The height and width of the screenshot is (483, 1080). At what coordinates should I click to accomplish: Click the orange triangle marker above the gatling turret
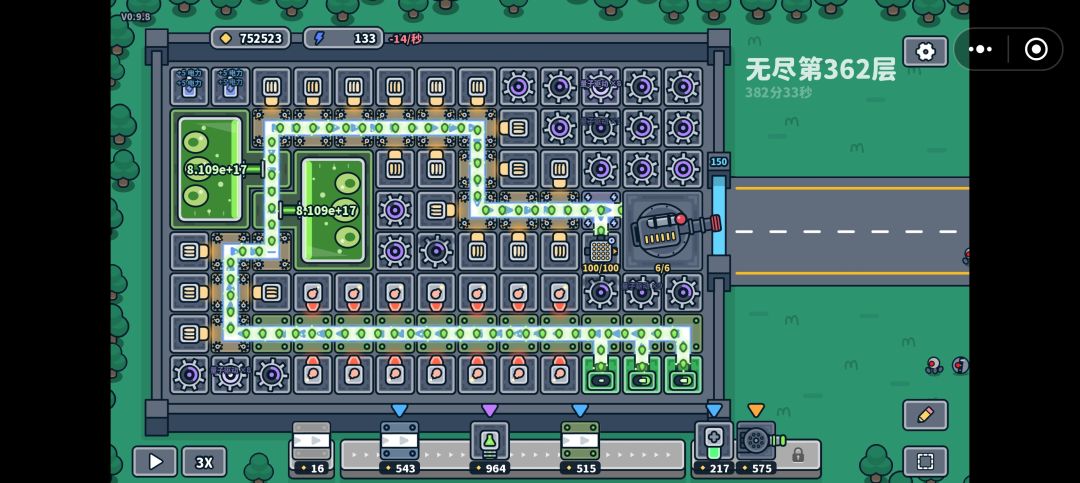click(756, 411)
